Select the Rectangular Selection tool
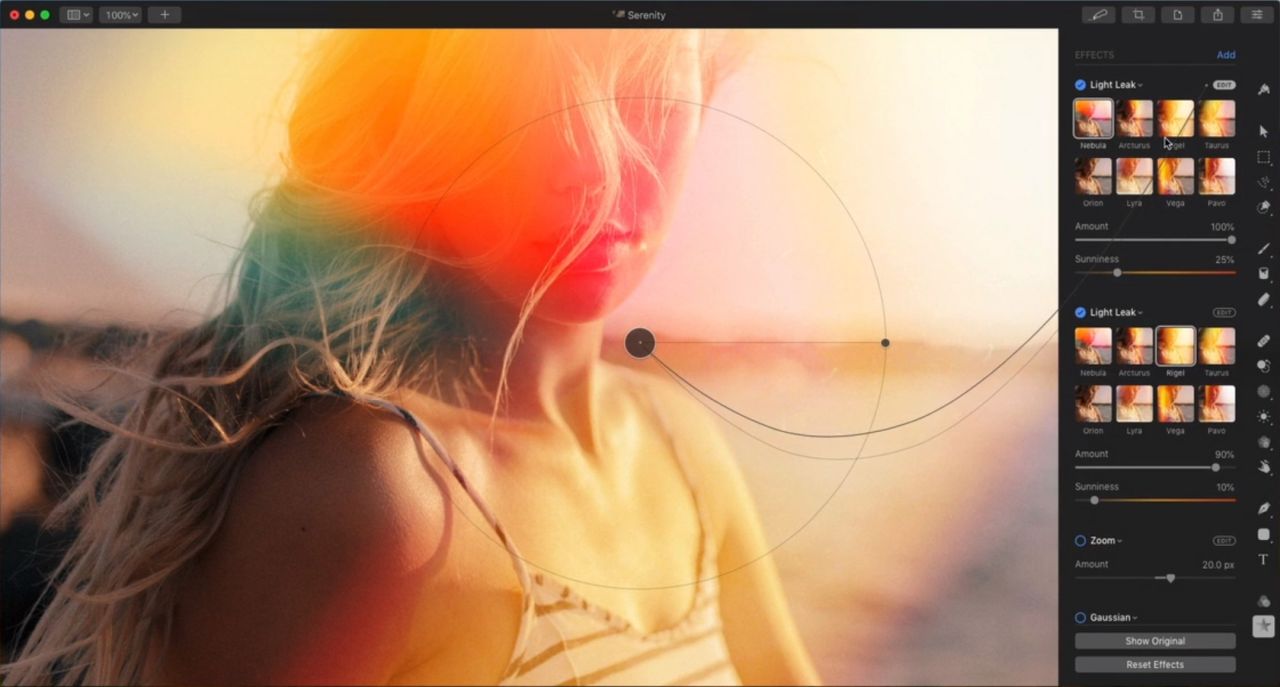 1263,157
